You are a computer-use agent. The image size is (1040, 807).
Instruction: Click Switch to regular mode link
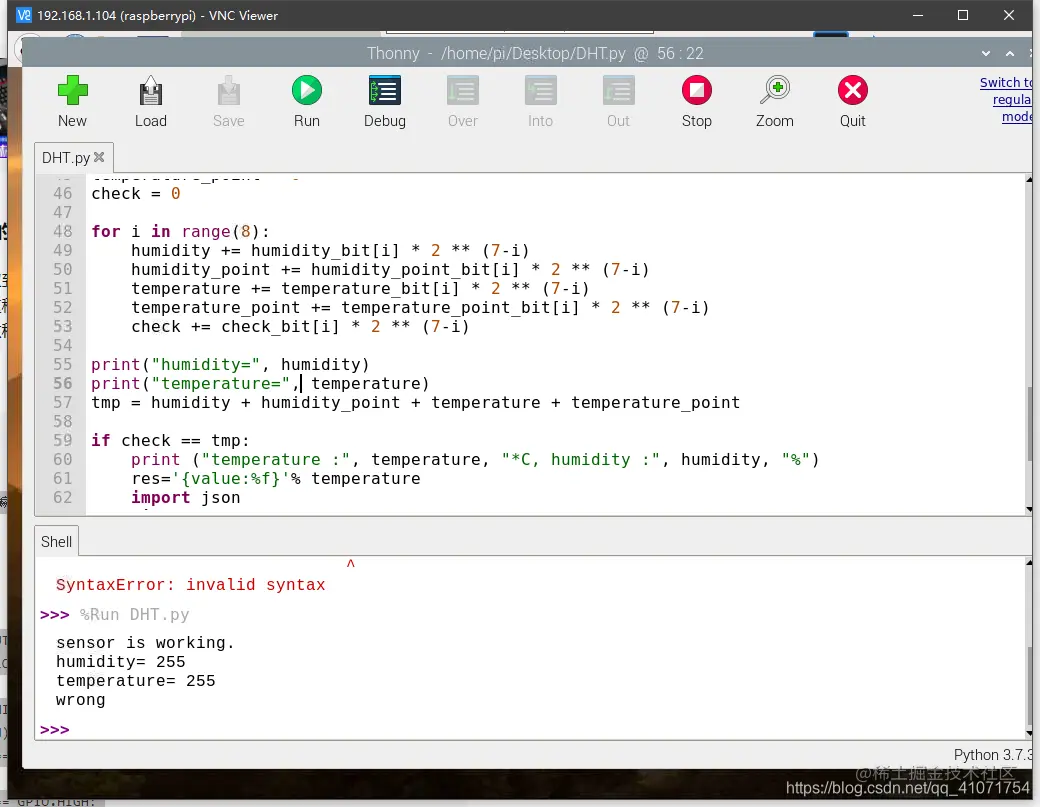coord(1006,99)
